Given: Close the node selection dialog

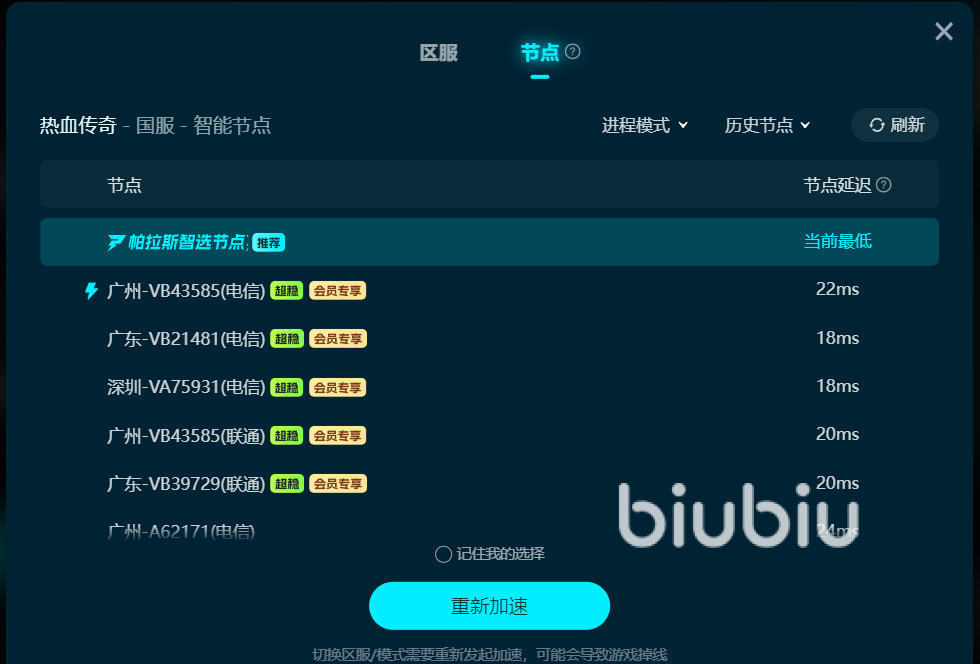Looking at the screenshot, I should [944, 31].
